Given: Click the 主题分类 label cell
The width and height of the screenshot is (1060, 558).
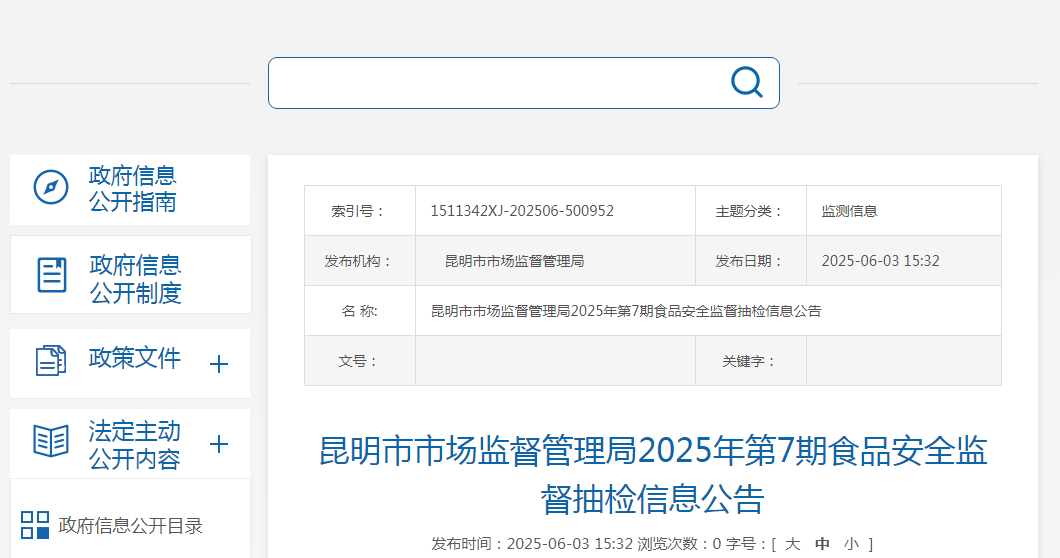Looking at the screenshot, I should 750,211.
